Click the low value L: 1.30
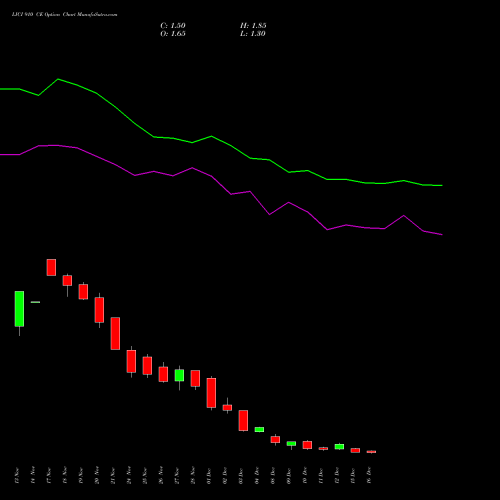The width and height of the screenshot is (500, 500). coord(253,34)
